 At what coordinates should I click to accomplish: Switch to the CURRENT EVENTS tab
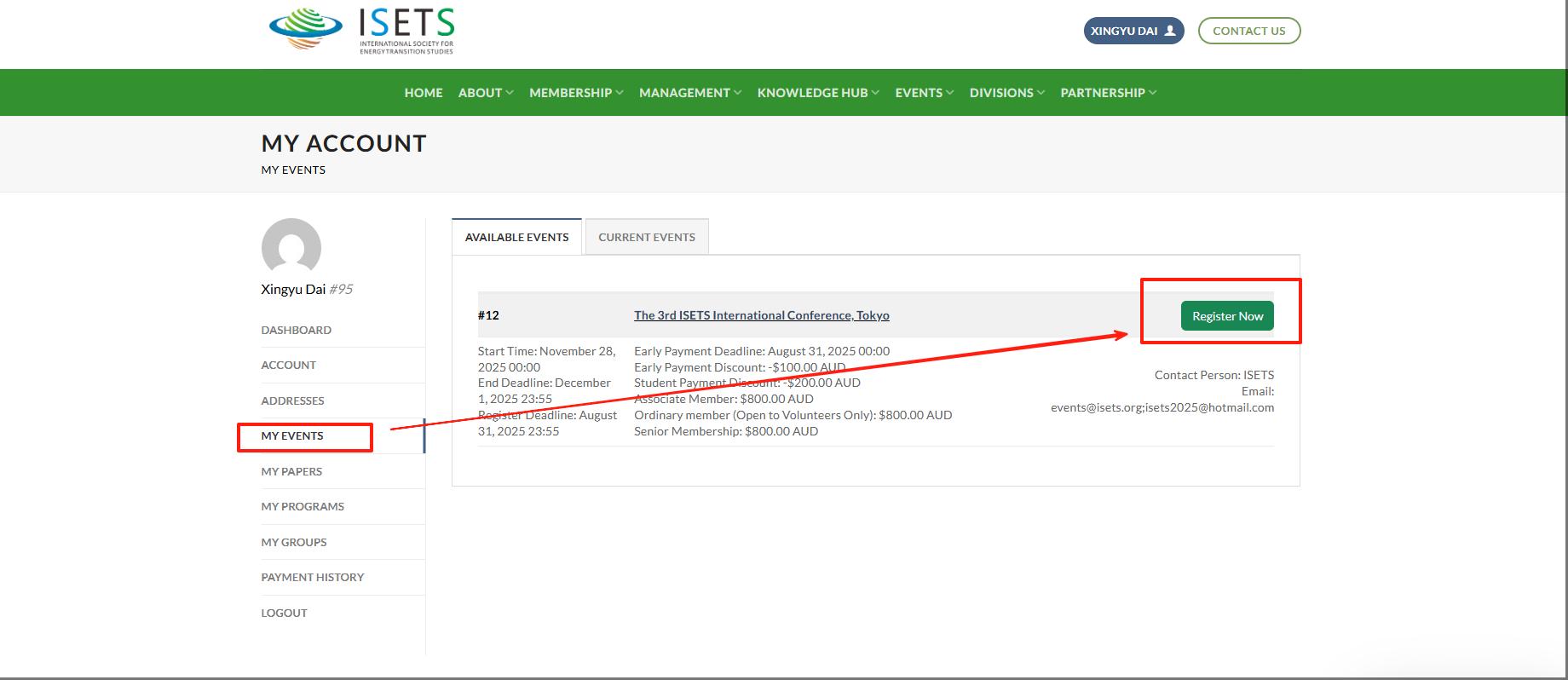[x=647, y=237]
